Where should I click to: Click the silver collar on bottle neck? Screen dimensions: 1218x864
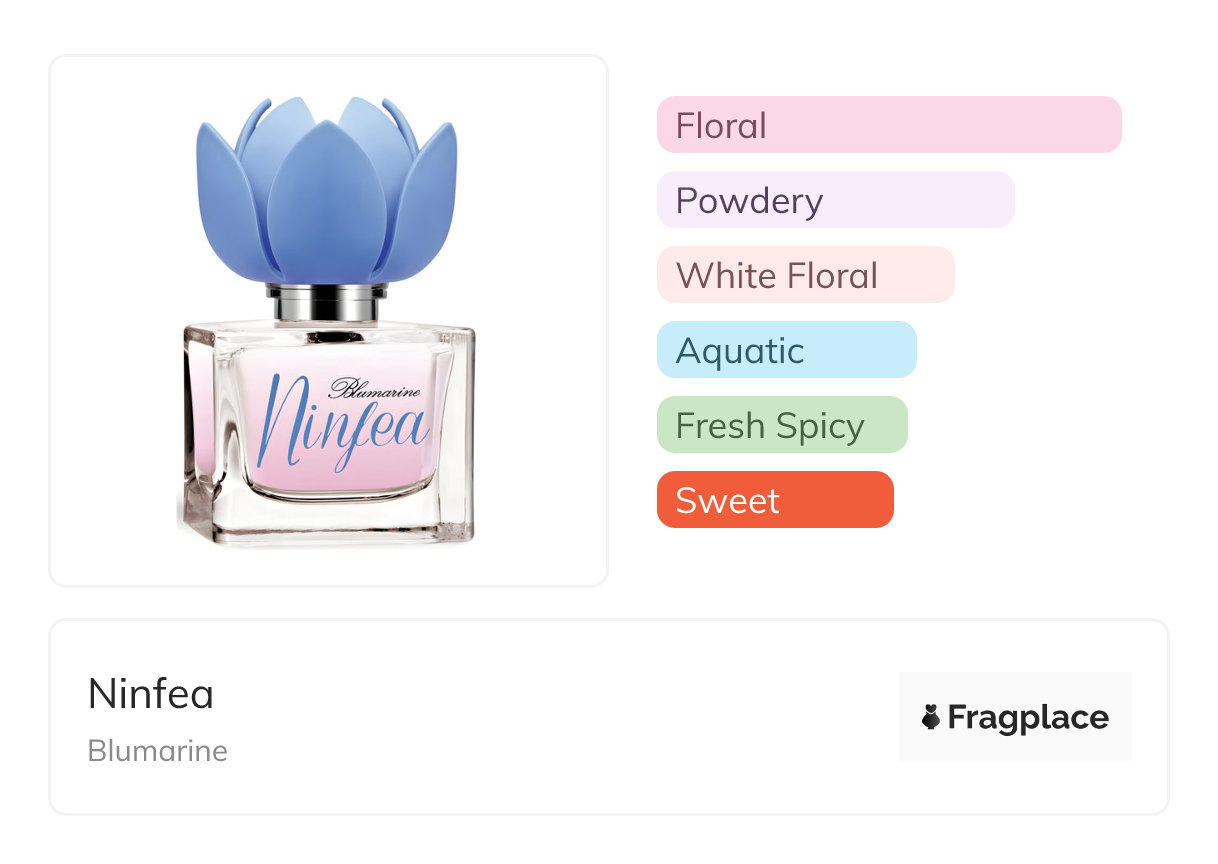(x=326, y=303)
